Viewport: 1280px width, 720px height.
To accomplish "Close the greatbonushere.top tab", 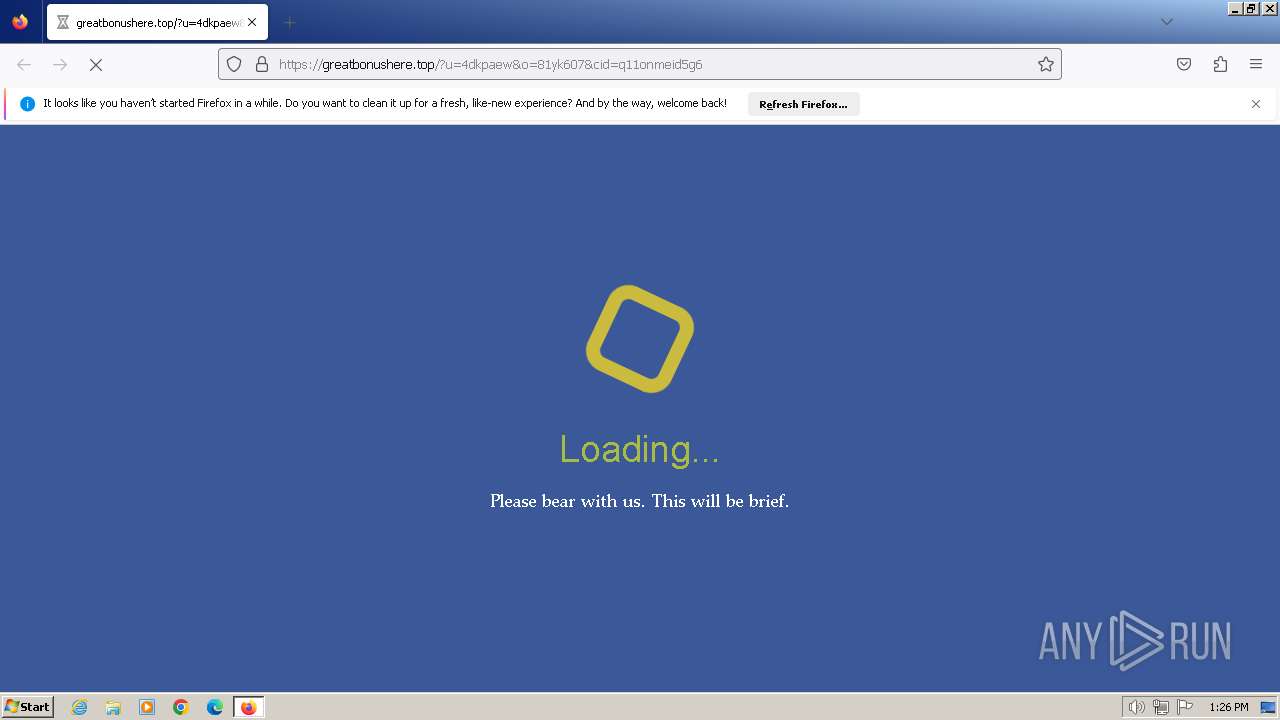I will (x=252, y=22).
